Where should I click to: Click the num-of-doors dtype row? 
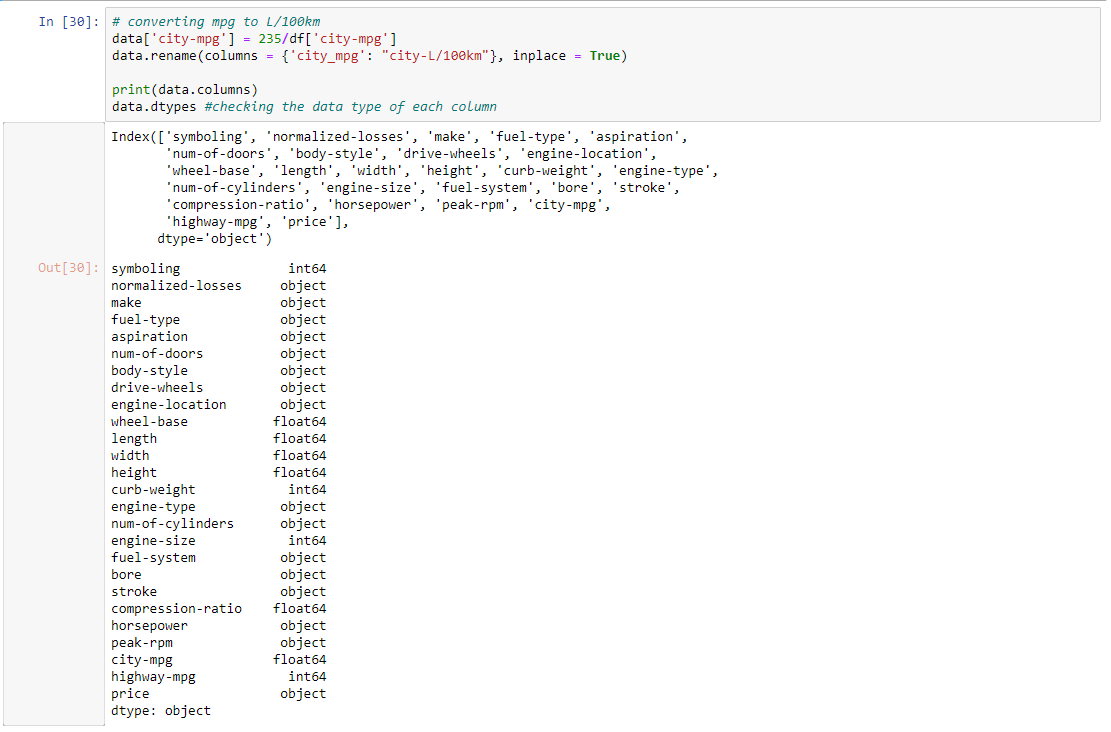218,354
